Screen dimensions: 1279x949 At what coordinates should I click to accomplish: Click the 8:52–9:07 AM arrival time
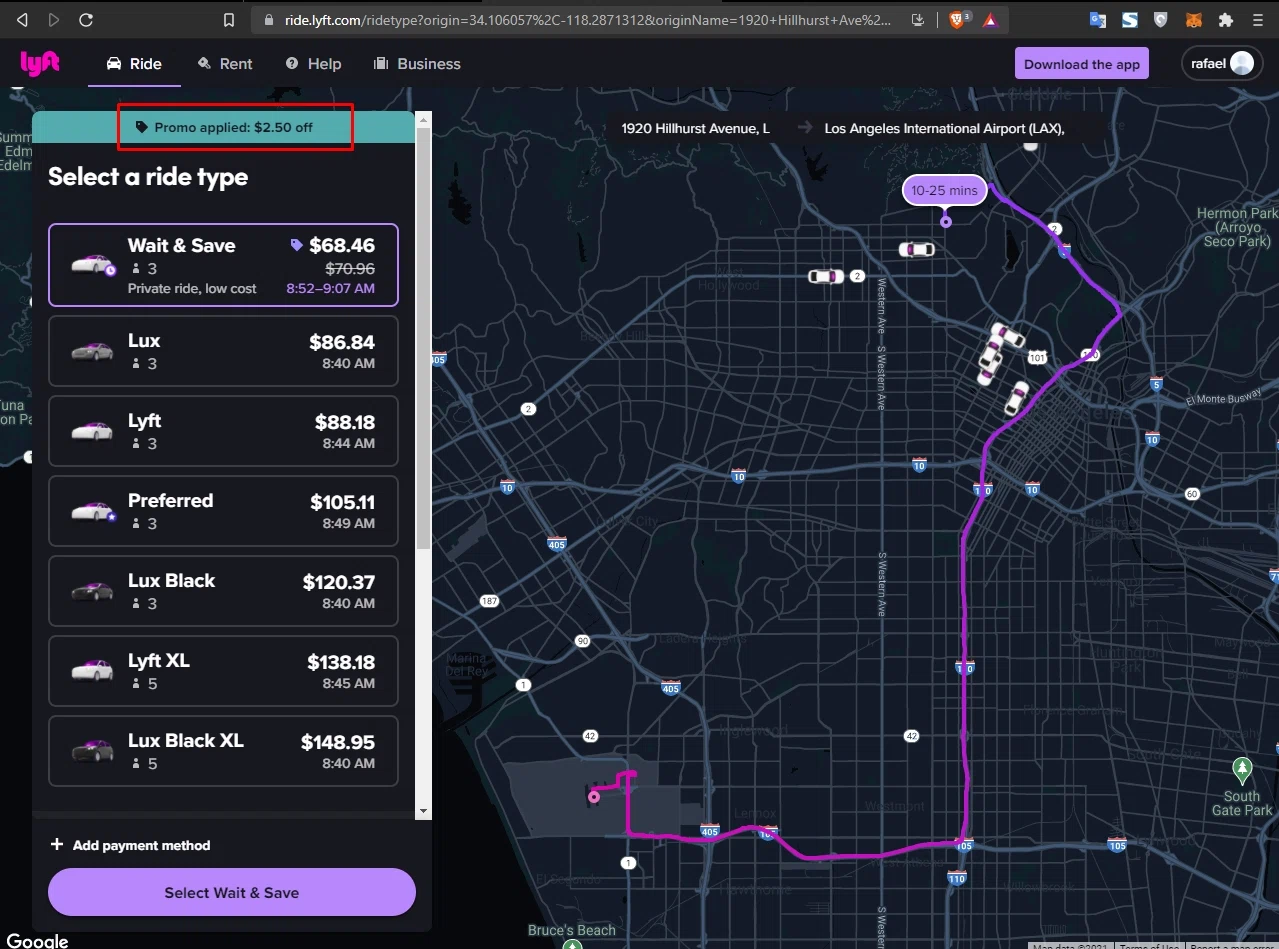pos(330,288)
